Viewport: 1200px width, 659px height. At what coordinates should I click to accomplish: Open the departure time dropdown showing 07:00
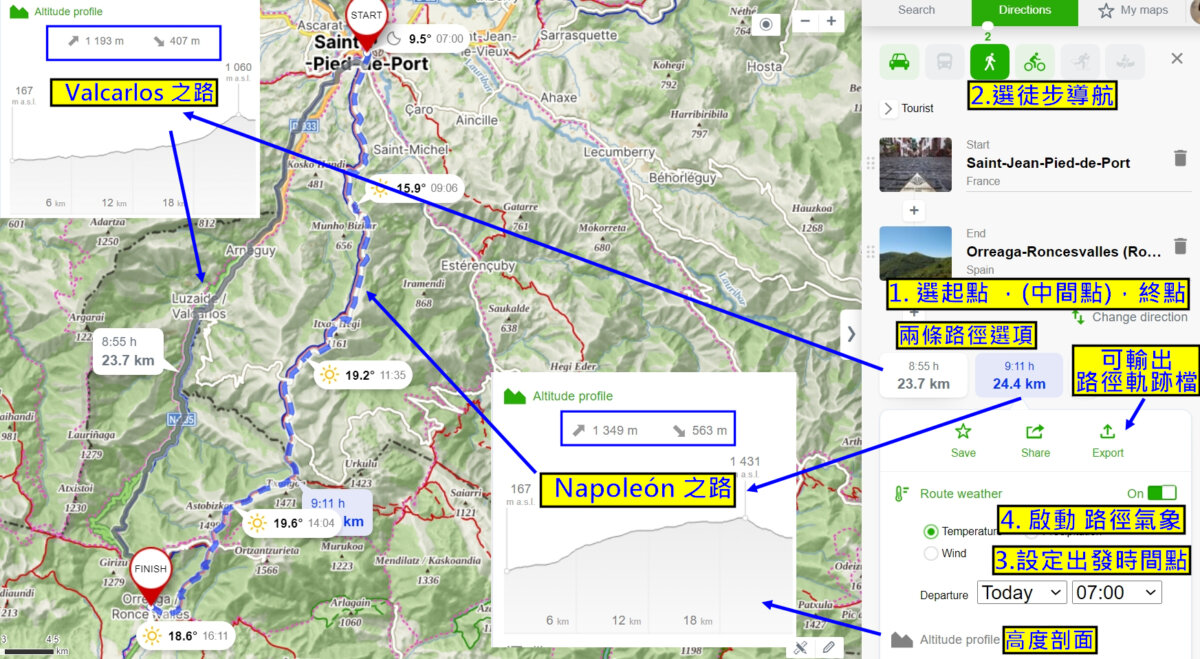pos(1116,593)
